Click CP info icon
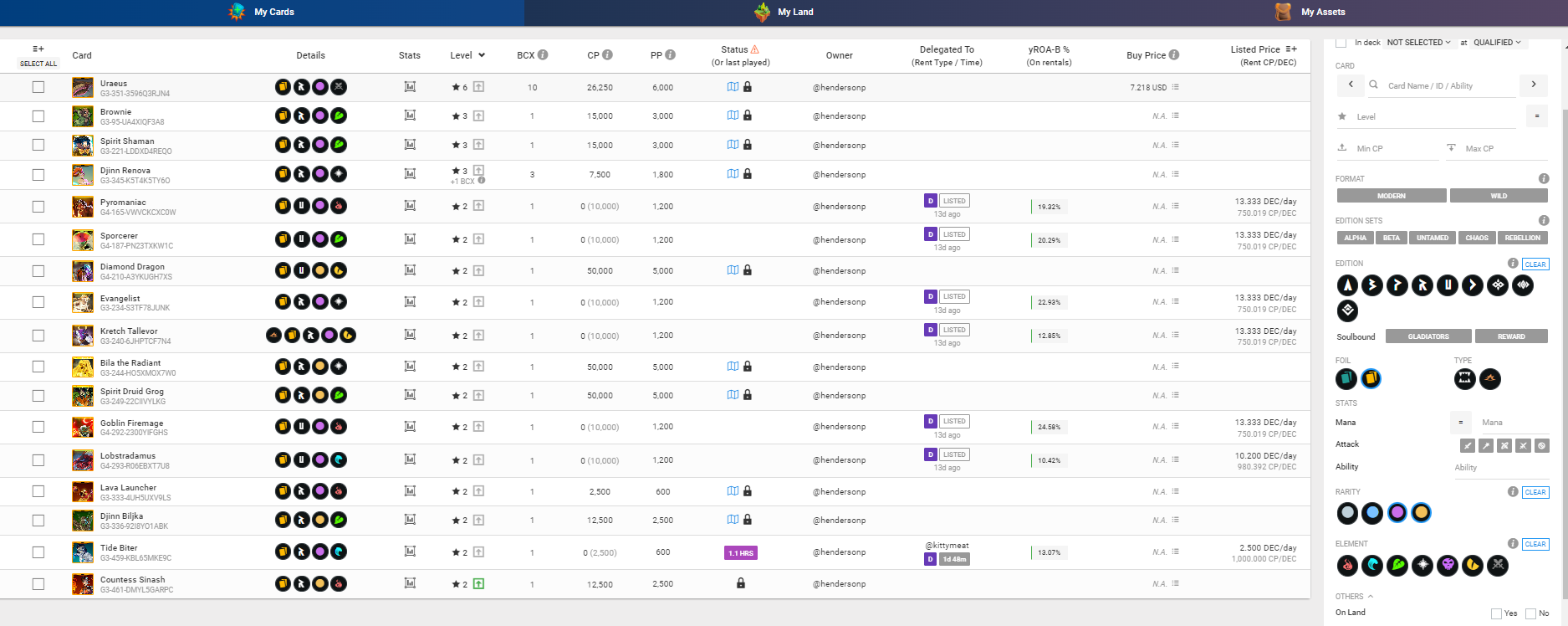This screenshot has height=626, width=1568. tap(607, 55)
